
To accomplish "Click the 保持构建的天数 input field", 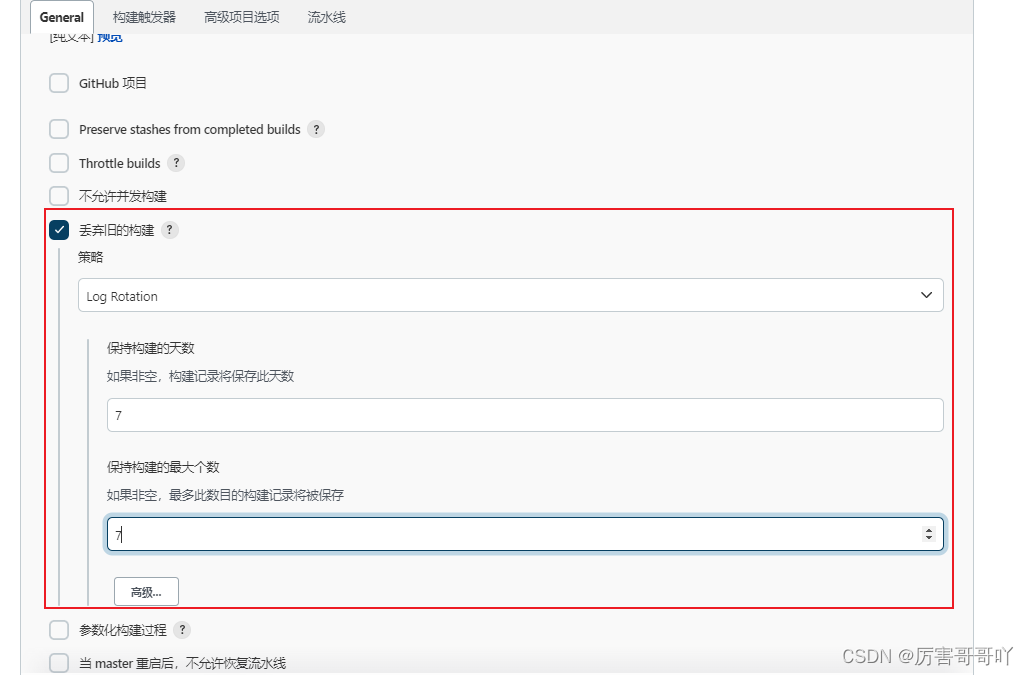I will point(524,415).
